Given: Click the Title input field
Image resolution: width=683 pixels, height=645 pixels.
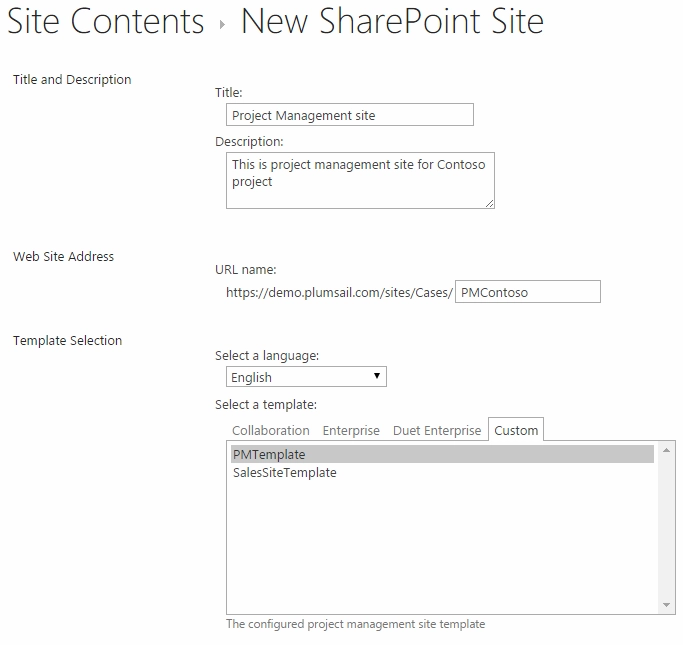Looking at the screenshot, I should pos(350,115).
